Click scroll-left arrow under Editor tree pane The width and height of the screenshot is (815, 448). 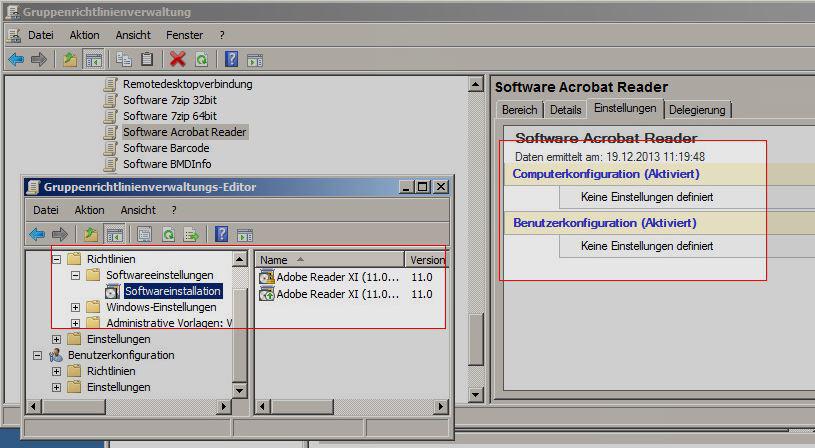pyautogui.click(x=33, y=406)
